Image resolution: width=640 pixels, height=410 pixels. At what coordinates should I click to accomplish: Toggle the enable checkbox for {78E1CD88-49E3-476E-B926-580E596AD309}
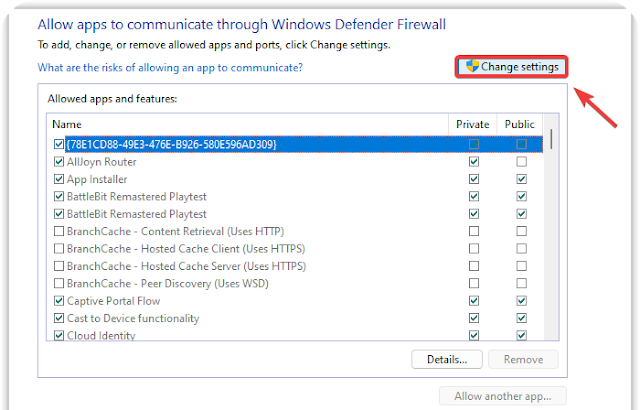pos(59,144)
